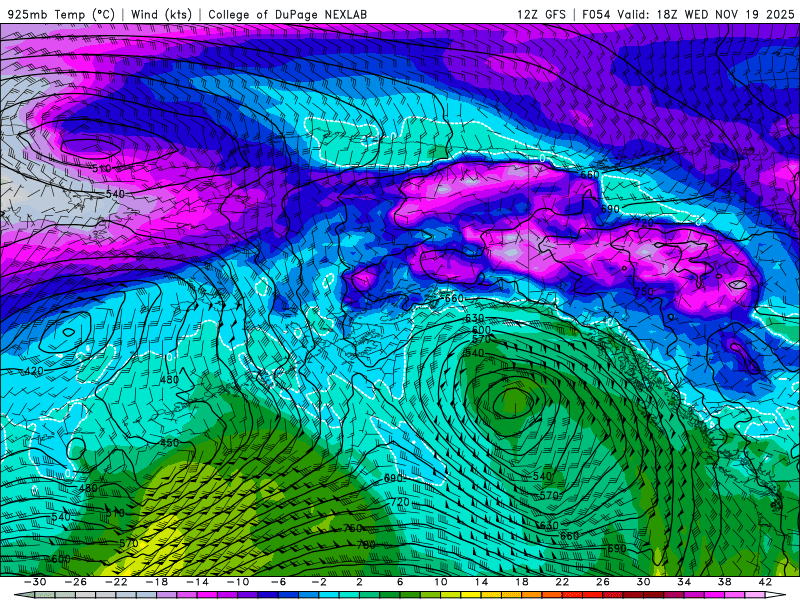
Task: Click the 18 value on the temperature scale
Action: pyautogui.click(x=521, y=582)
